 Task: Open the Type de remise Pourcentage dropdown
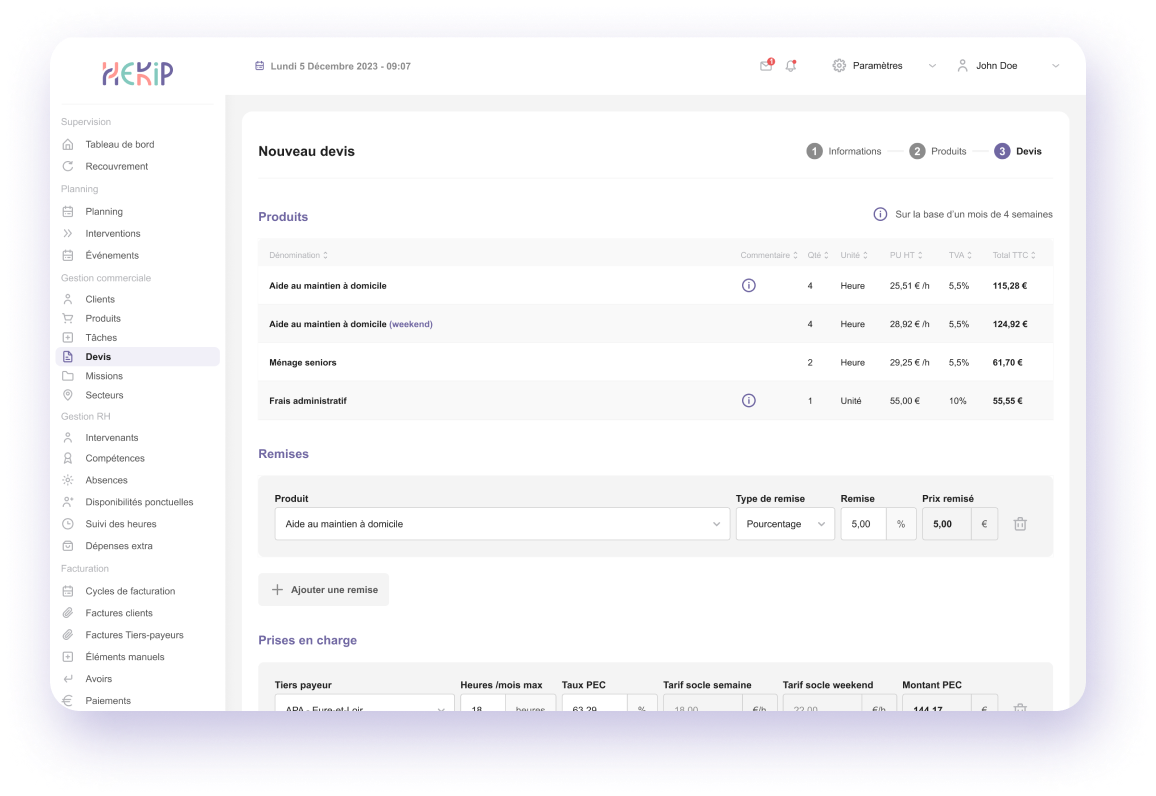(x=784, y=524)
